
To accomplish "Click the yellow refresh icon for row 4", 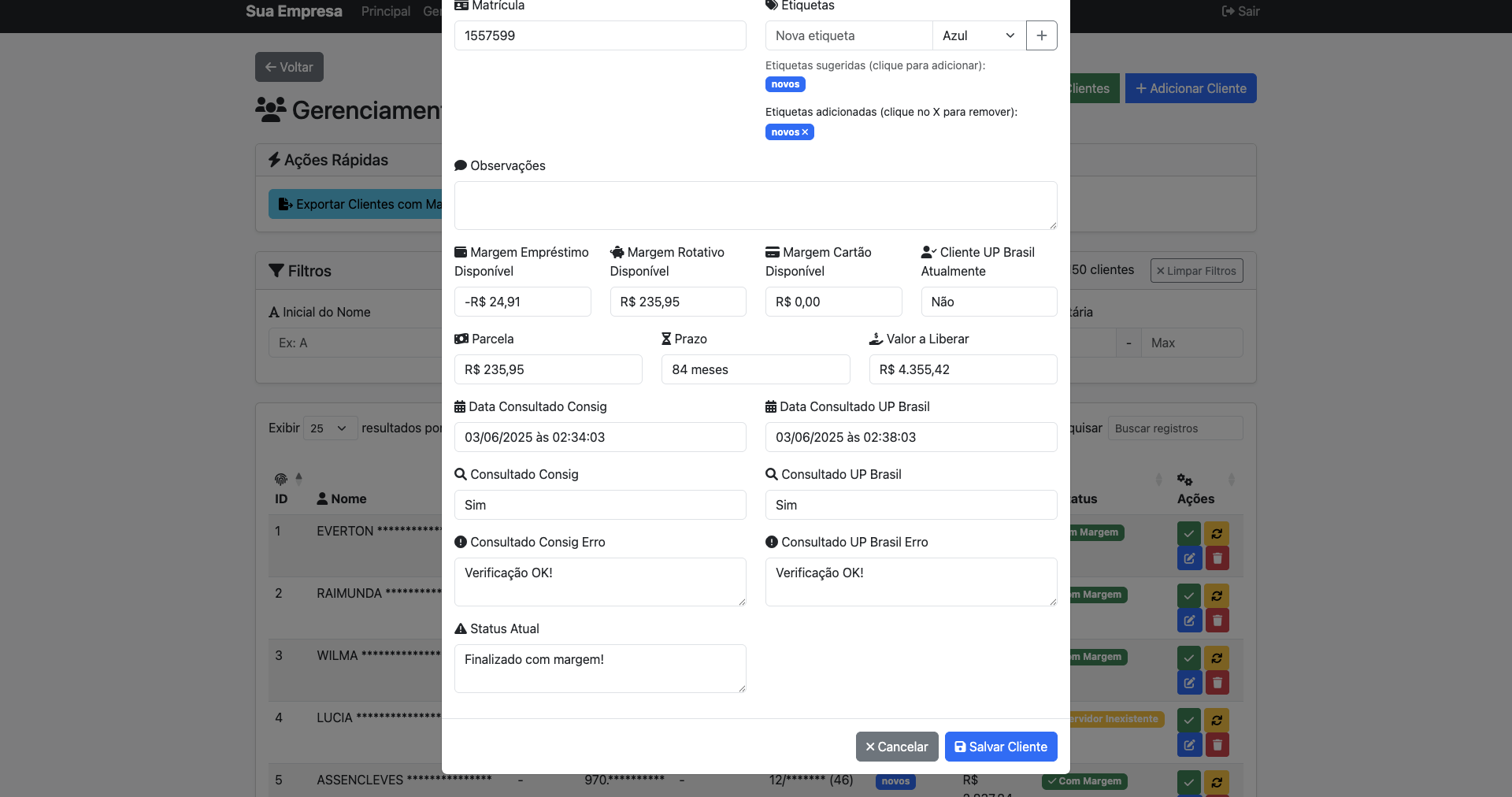I will (1217, 720).
